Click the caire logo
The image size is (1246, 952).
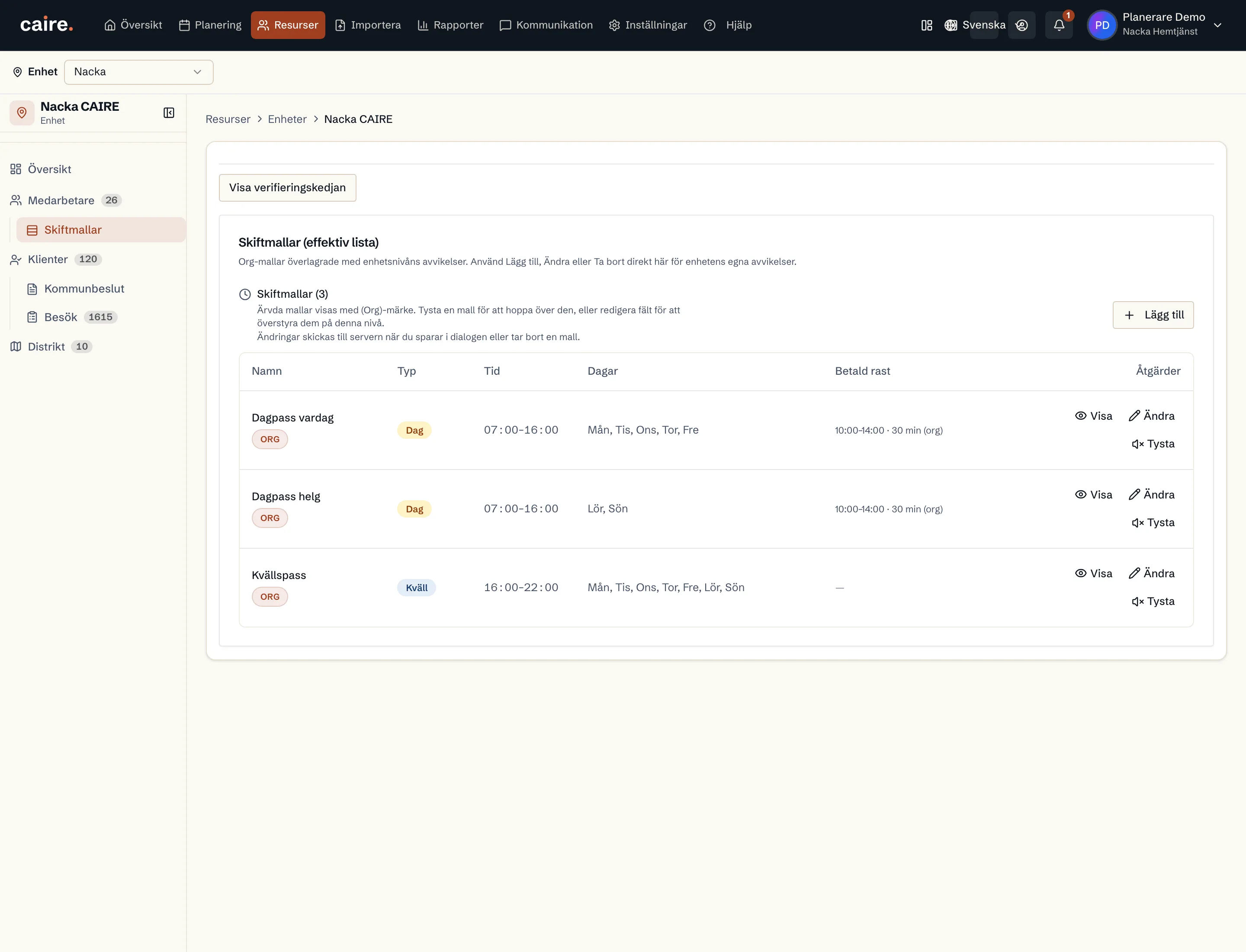[46, 25]
